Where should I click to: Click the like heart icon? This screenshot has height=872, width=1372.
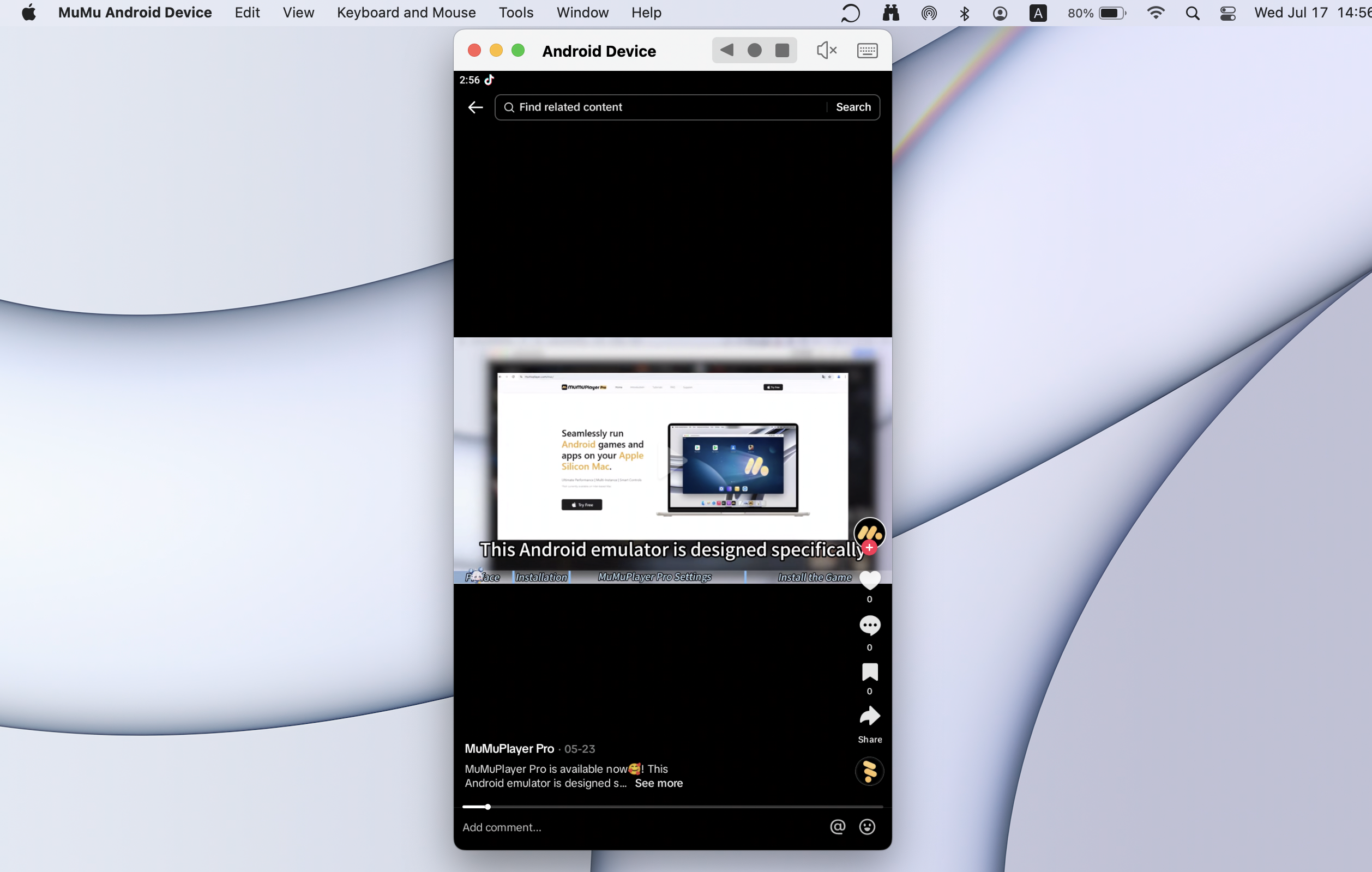(x=868, y=580)
